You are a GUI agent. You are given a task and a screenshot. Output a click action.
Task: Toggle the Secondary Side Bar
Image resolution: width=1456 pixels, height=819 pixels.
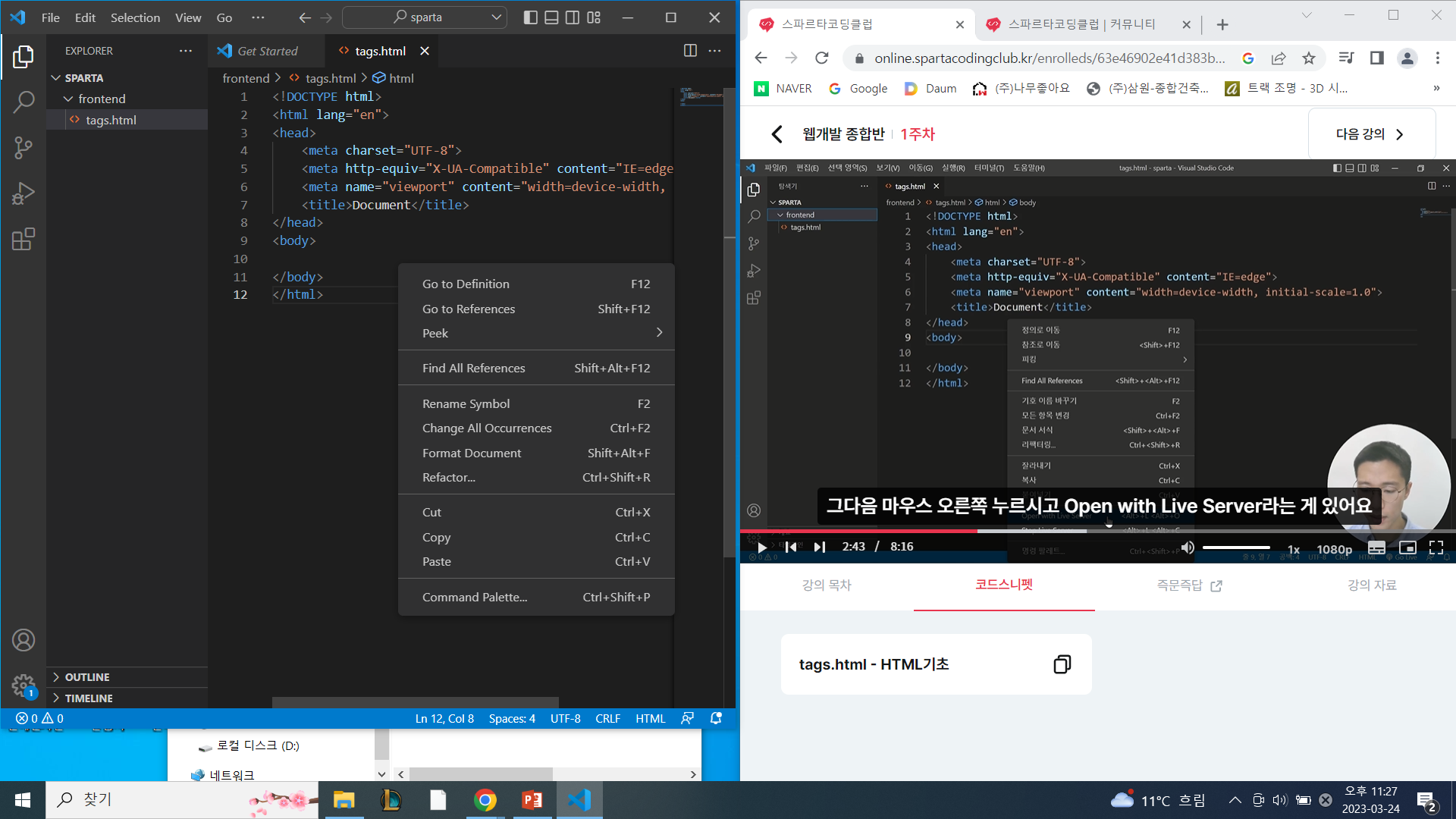(x=573, y=17)
